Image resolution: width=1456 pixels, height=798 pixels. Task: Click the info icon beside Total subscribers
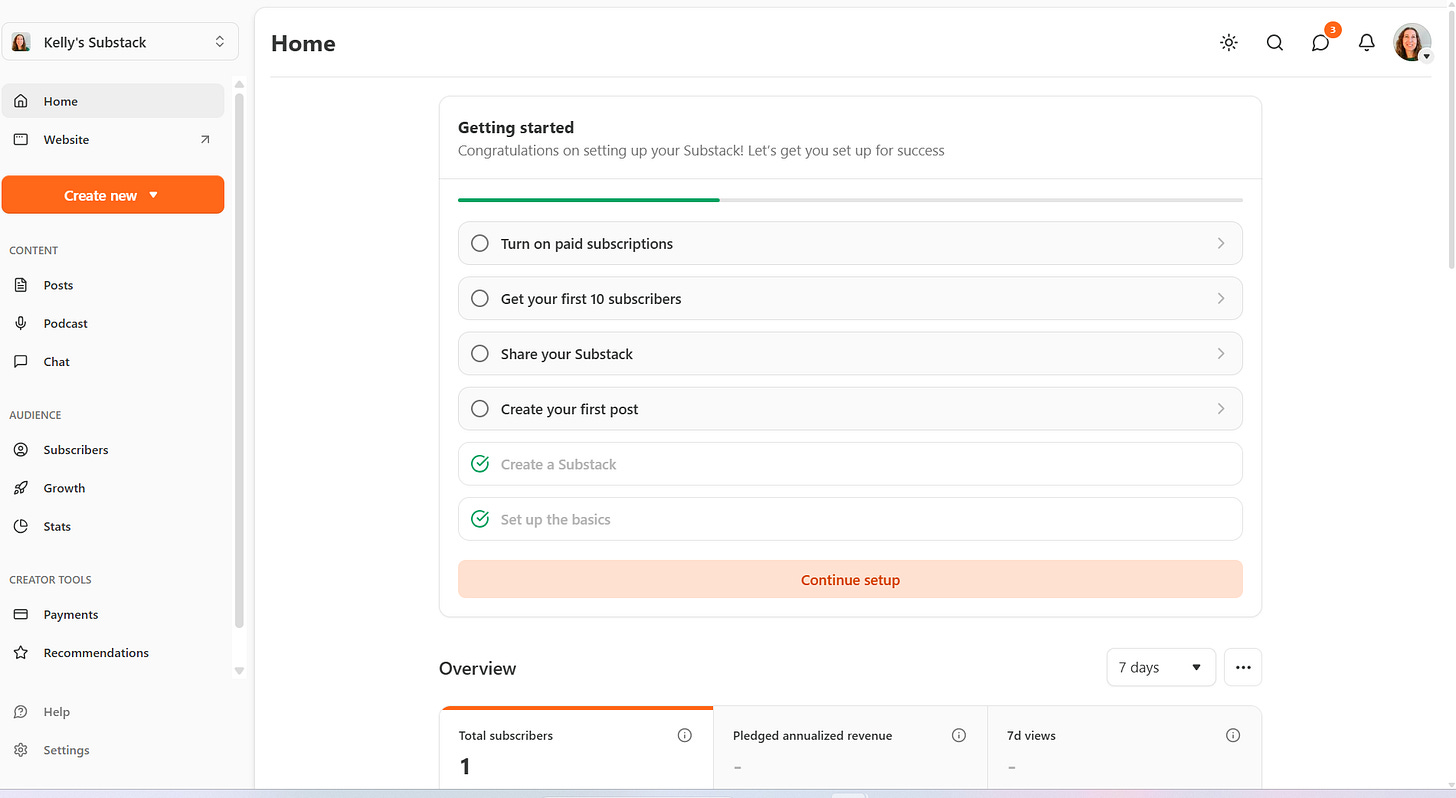coord(685,735)
